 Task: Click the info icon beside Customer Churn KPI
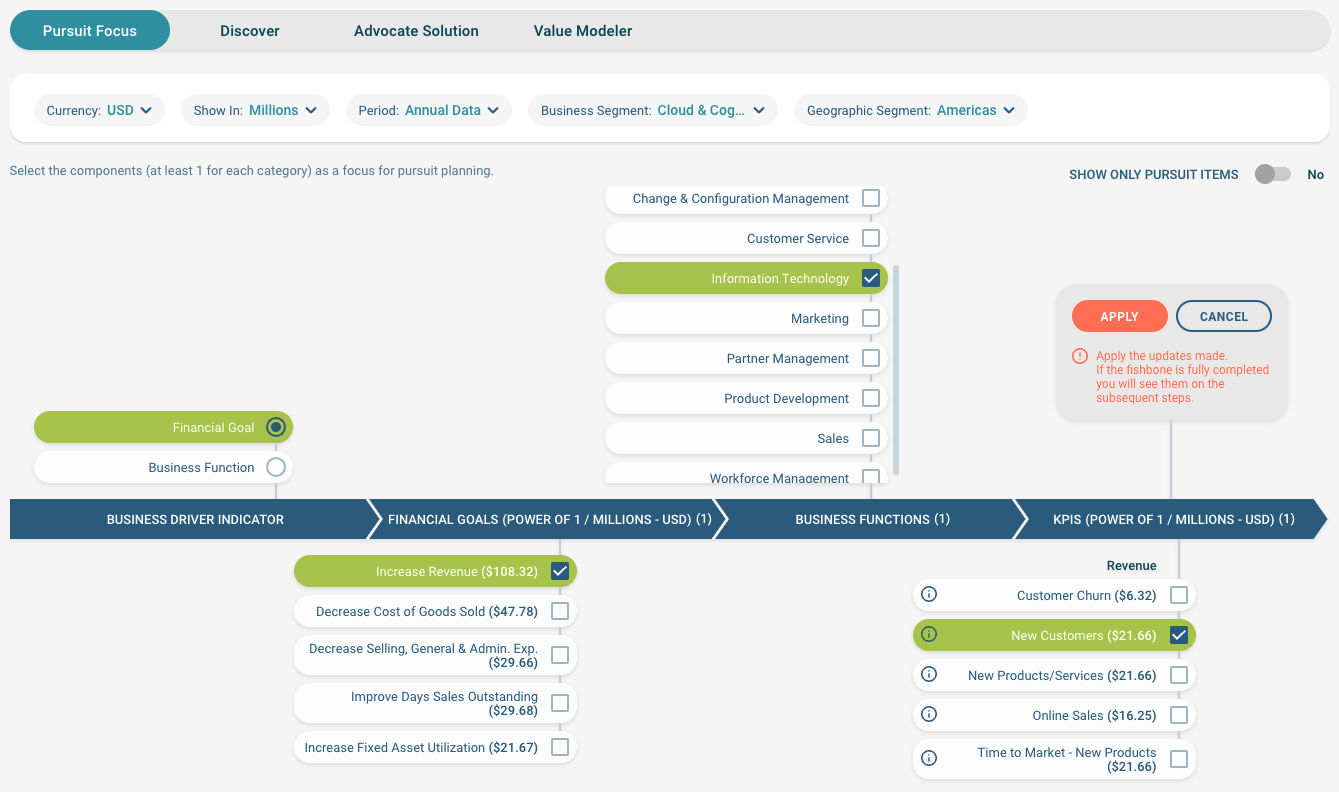[x=928, y=594]
